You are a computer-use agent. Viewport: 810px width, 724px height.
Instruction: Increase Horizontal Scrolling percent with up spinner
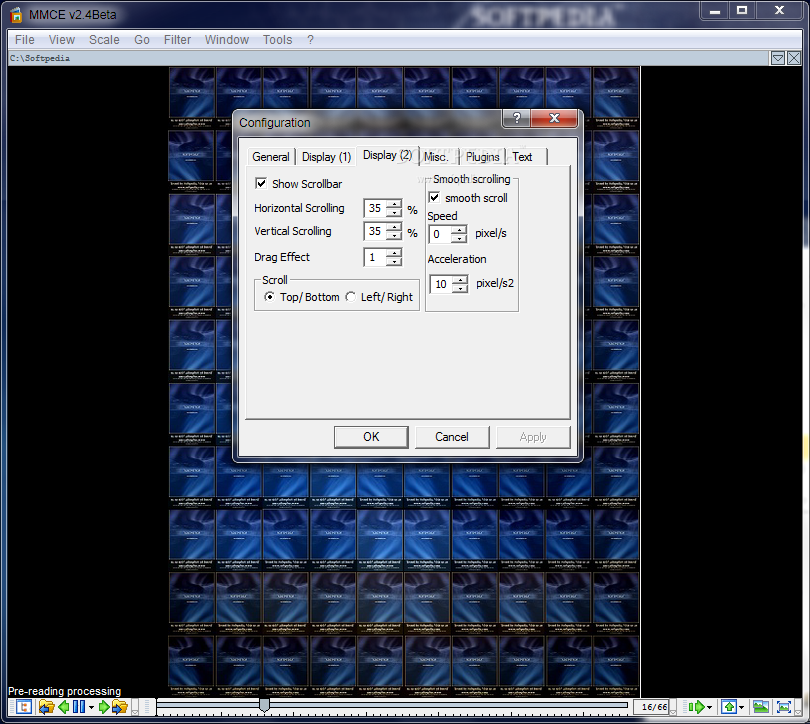tap(394, 204)
